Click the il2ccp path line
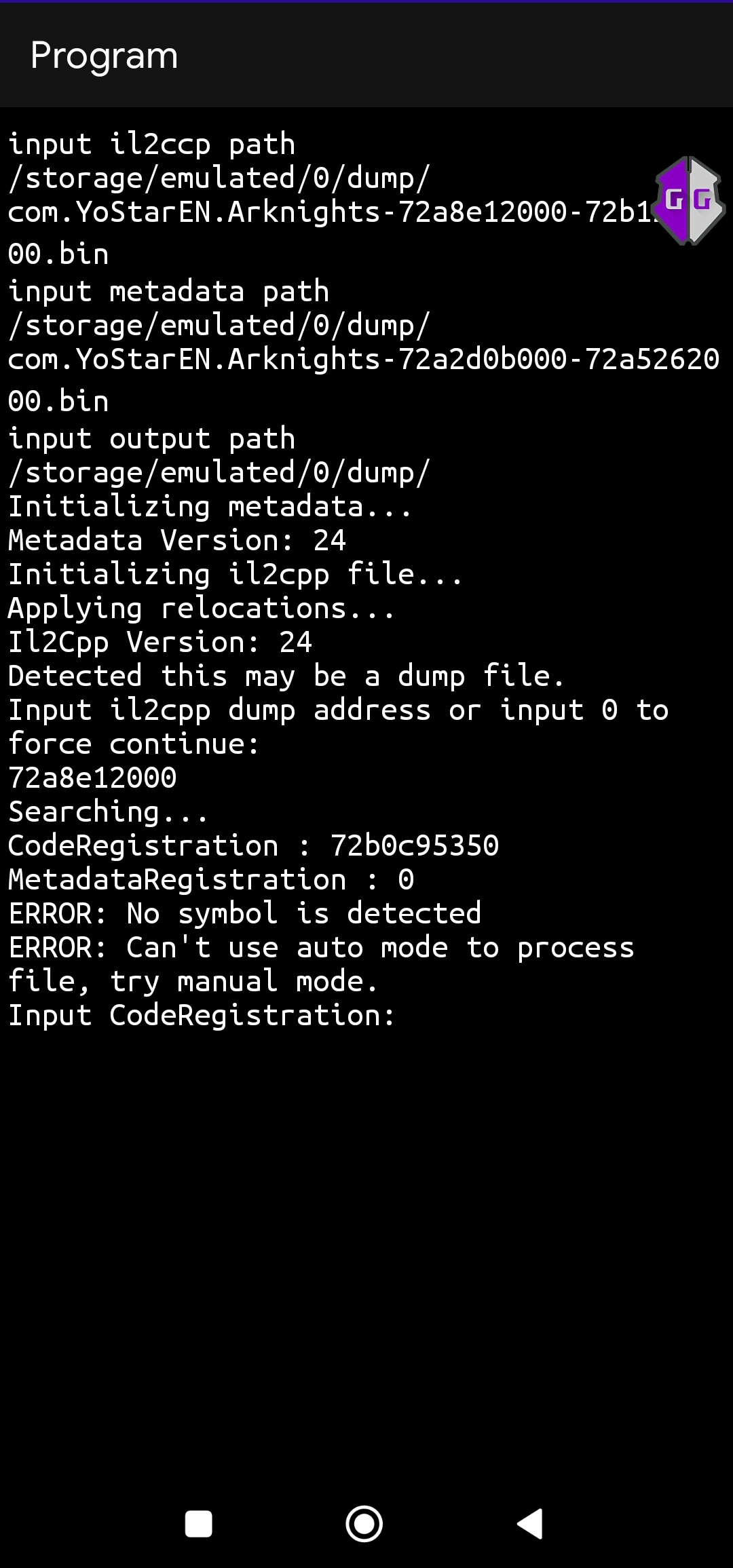The image size is (733, 1568). click(151, 144)
